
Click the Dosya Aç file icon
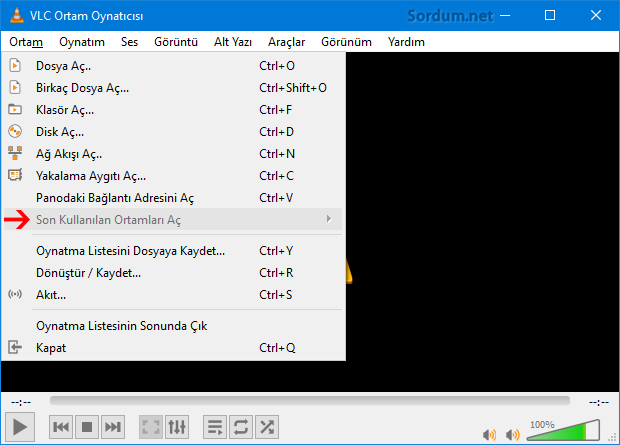coord(15,65)
